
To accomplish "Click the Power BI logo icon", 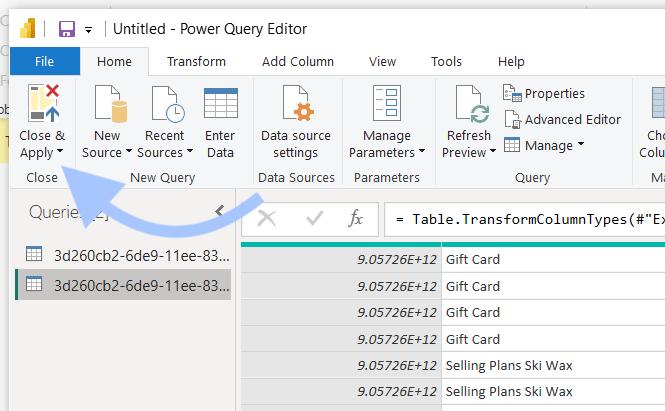I will click(28, 28).
